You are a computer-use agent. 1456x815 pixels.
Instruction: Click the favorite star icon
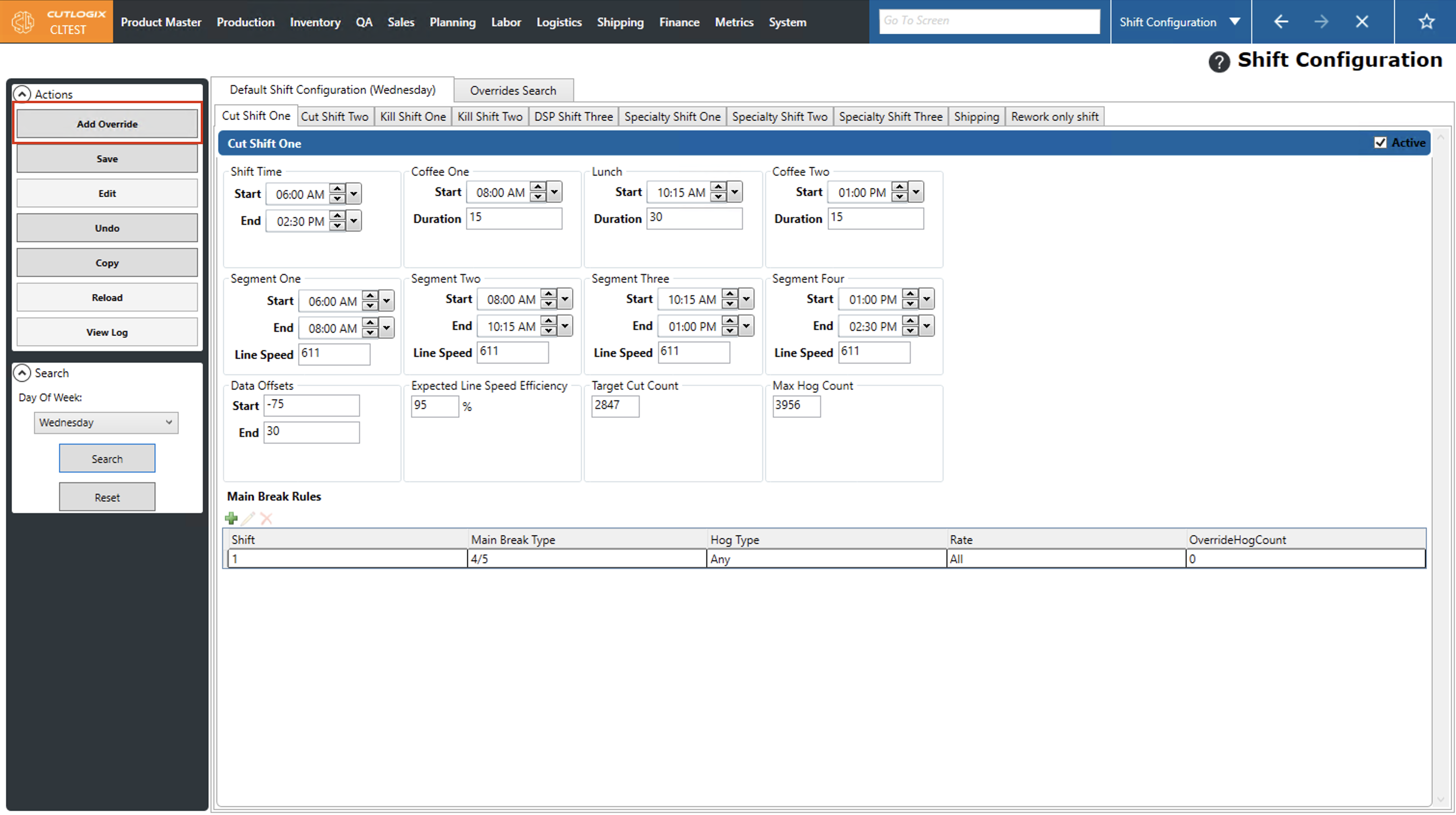tap(1426, 22)
